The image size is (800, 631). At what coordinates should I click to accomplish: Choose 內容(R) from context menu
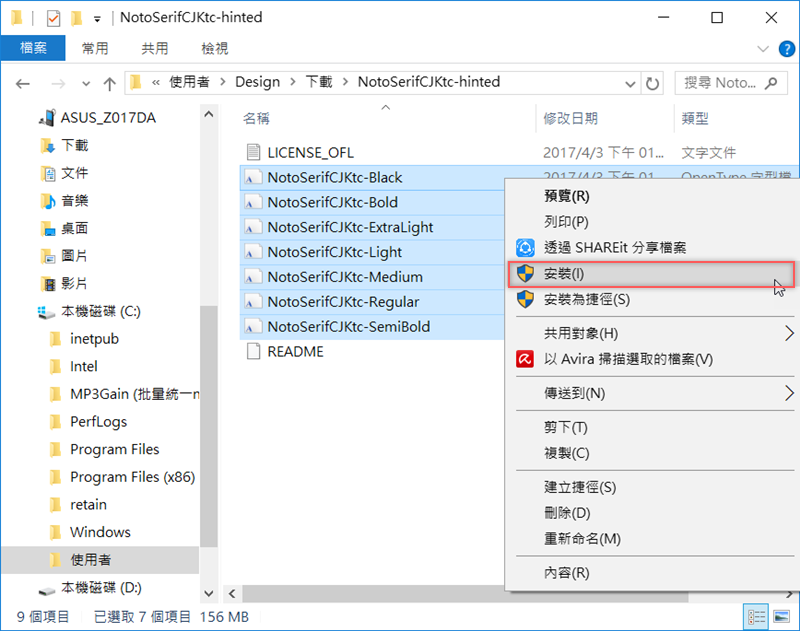coord(652,573)
